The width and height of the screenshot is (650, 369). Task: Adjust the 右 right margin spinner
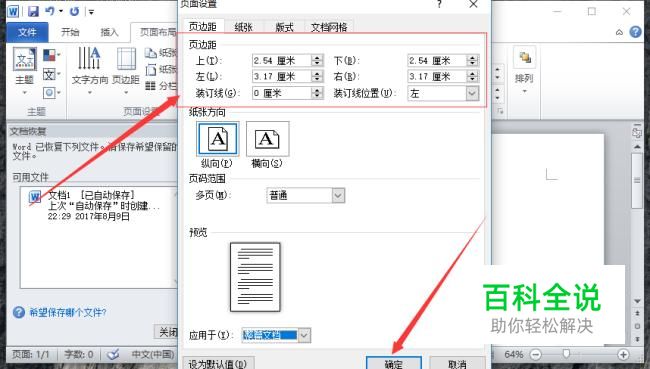click(x=473, y=76)
